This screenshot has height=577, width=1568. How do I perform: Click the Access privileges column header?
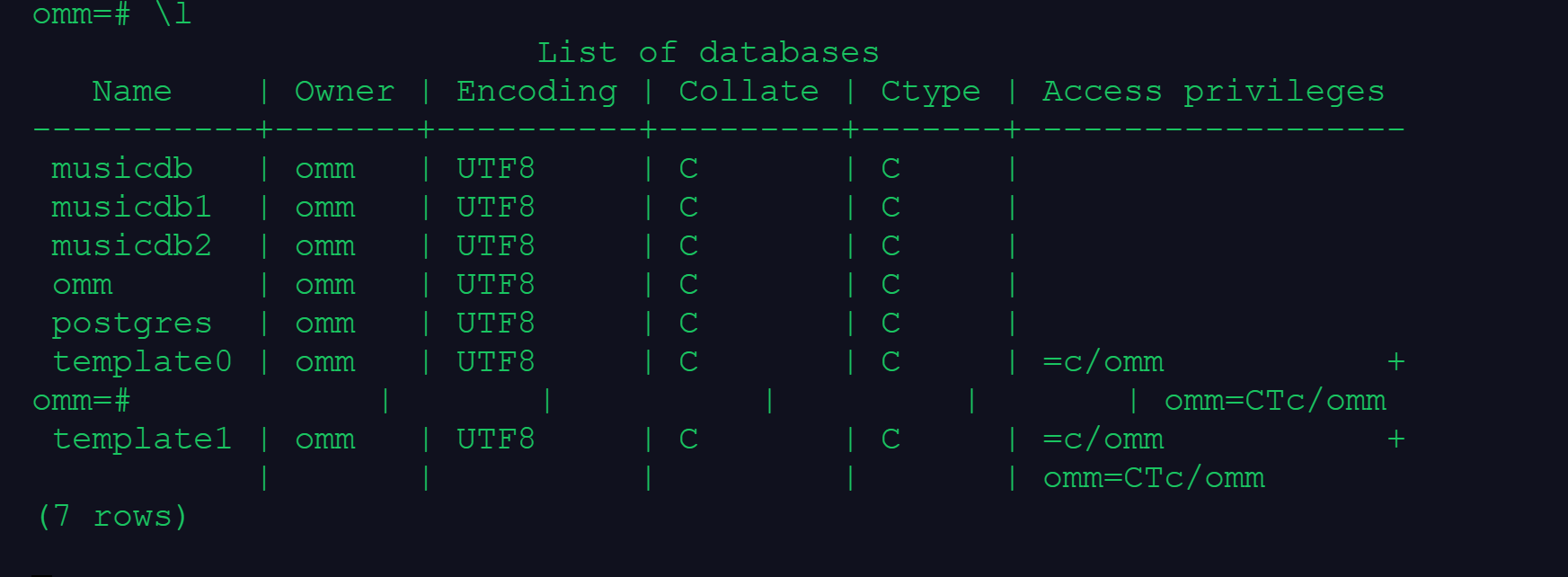click(x=1213, y=92)
